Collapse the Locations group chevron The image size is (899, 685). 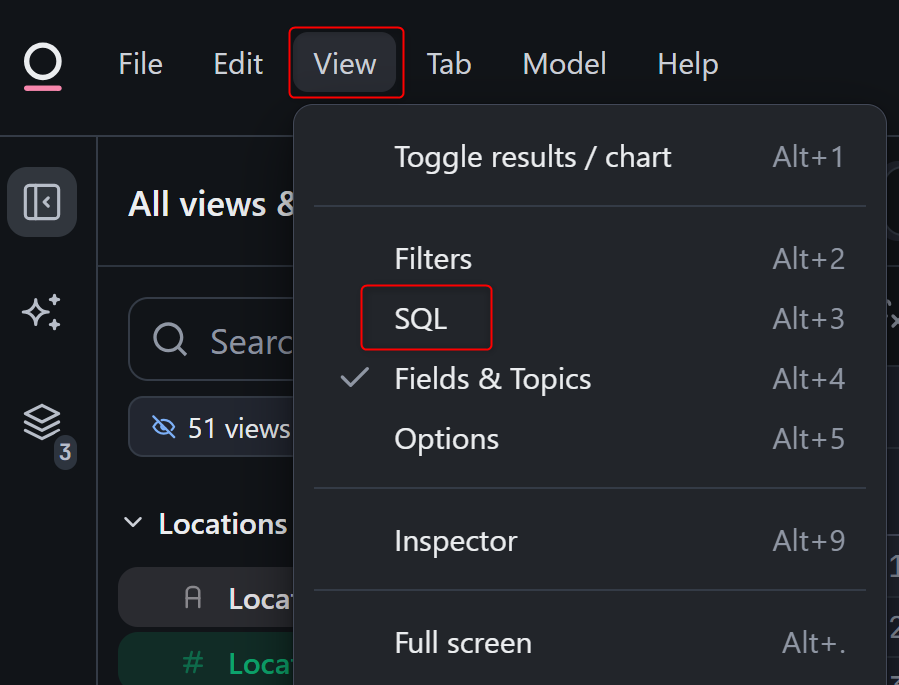pos(133,523)
